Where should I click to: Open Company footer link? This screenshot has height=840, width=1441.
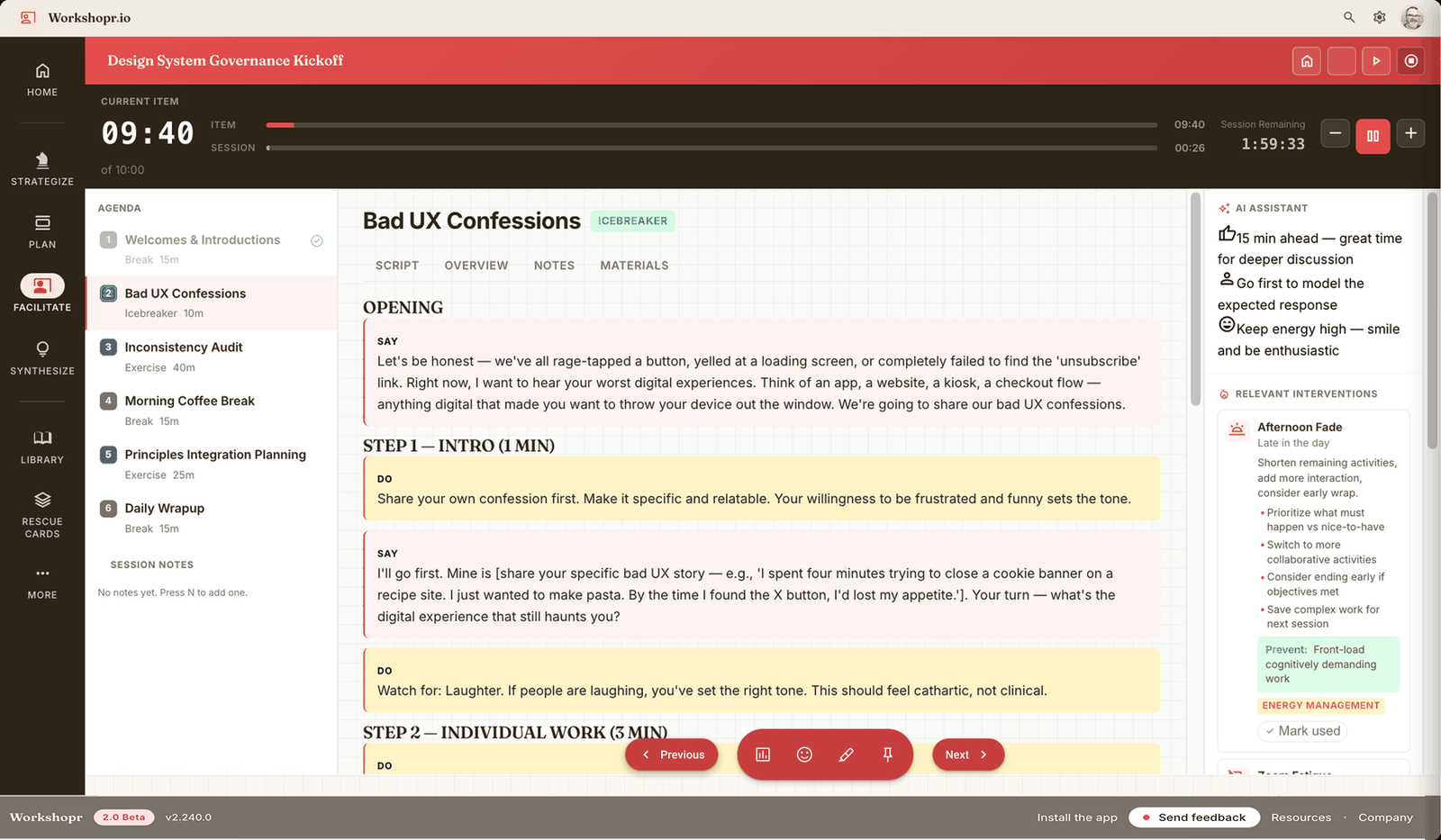pos(1385,817)
